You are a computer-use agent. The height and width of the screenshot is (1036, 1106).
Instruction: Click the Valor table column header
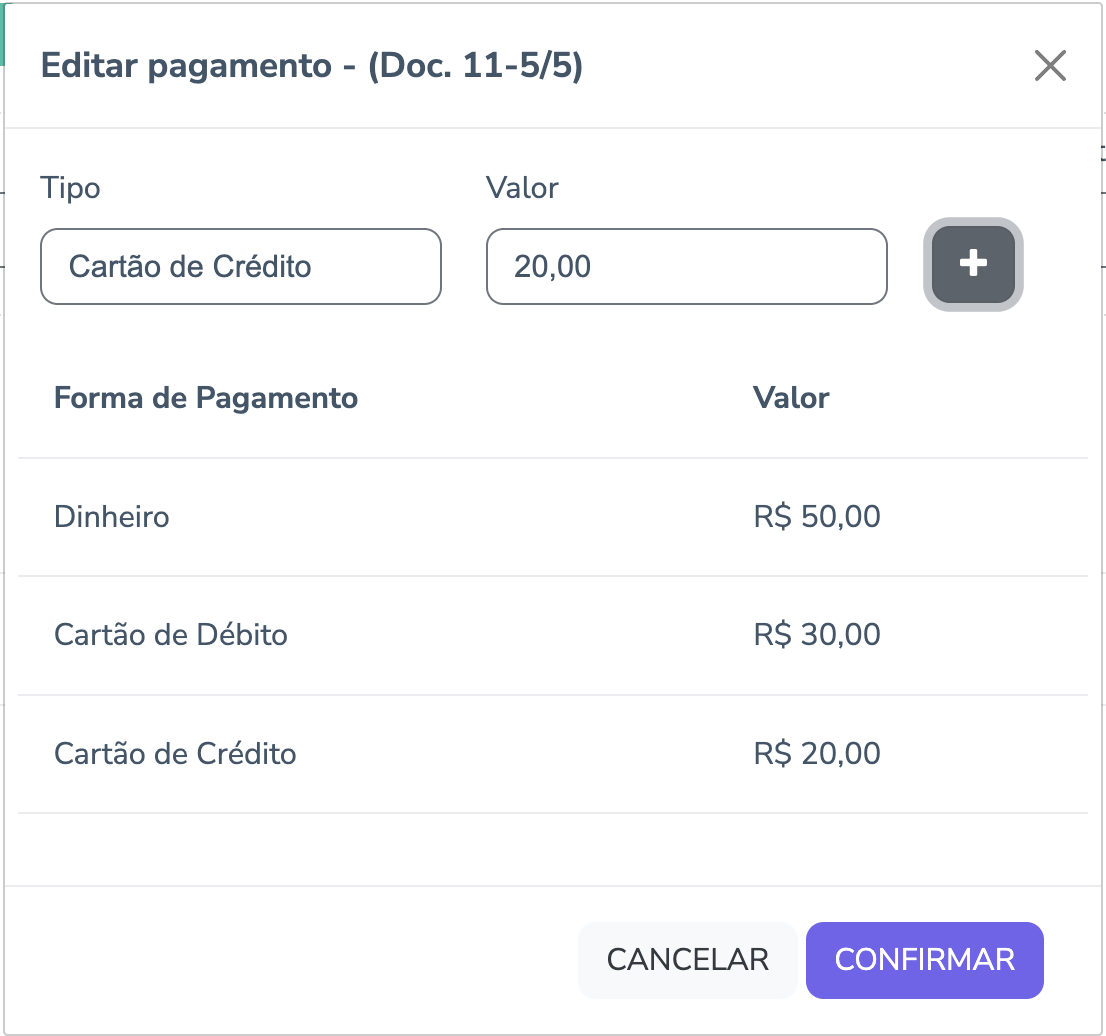click(x=791, y=398)
